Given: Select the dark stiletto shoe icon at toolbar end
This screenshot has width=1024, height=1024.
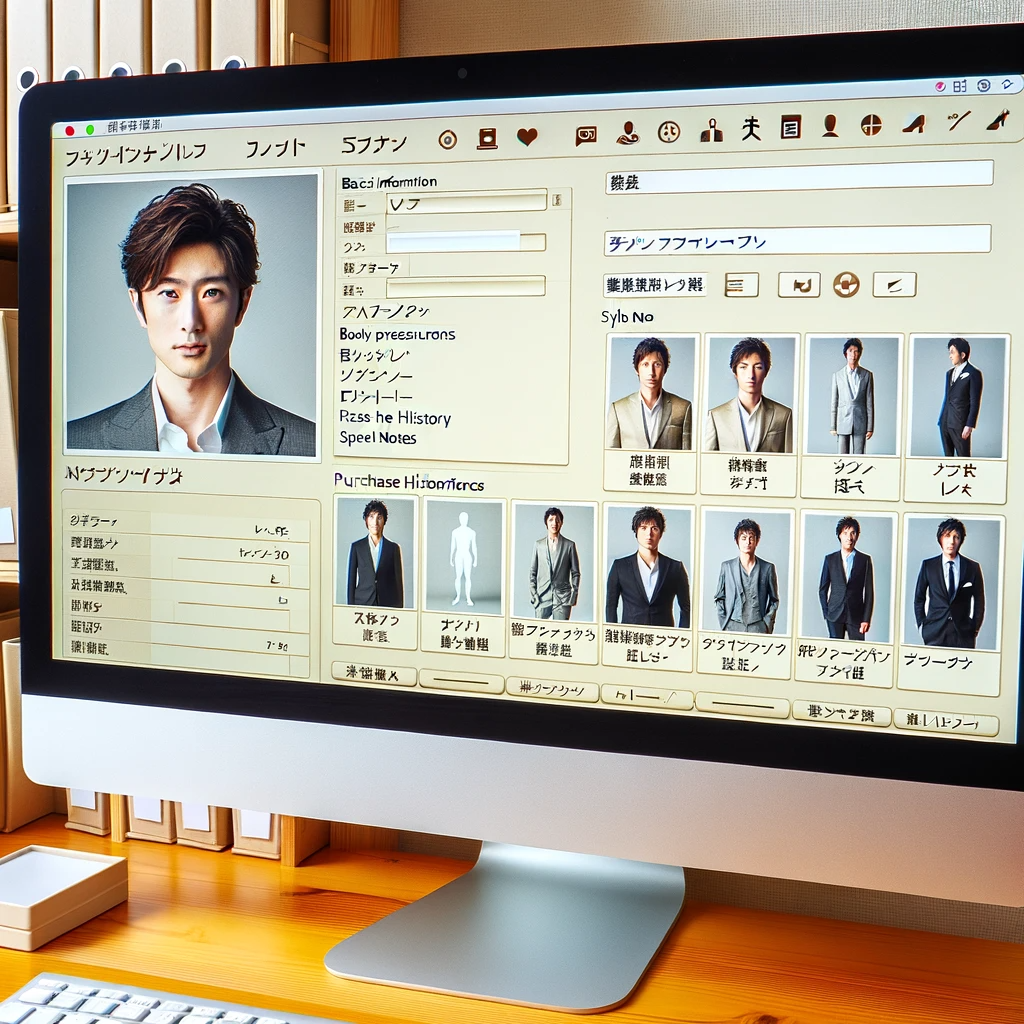Looking at the screenshot, I should coord(999,120).
